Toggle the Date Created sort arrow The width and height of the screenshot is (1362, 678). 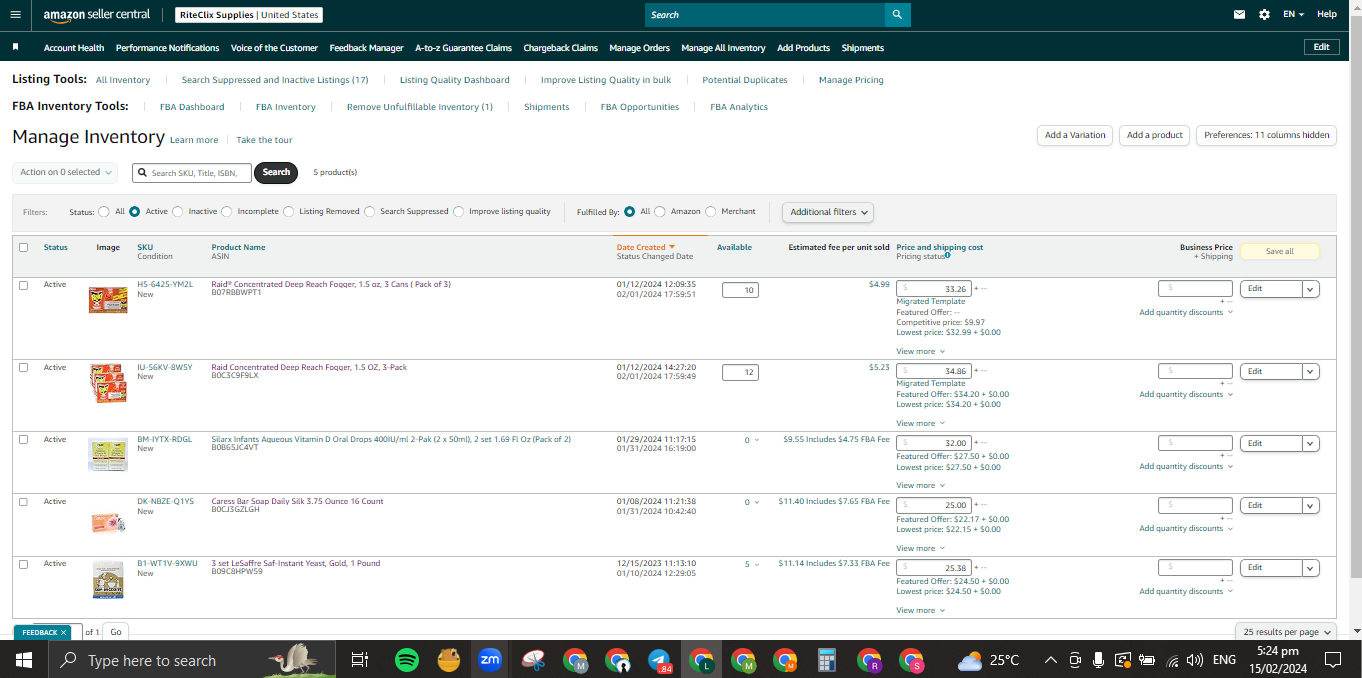click(672, 247)
